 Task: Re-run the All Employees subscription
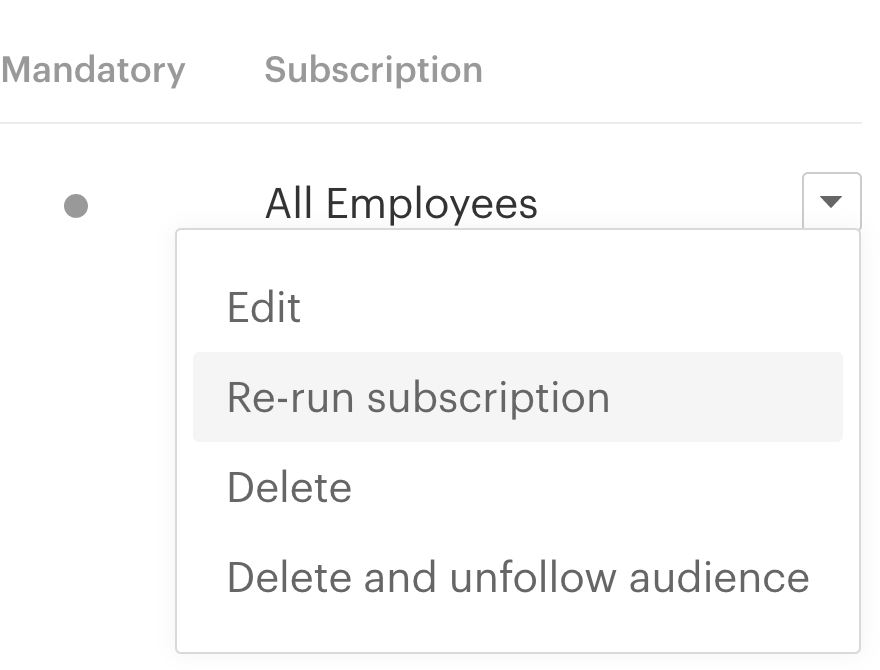(418, 397)
